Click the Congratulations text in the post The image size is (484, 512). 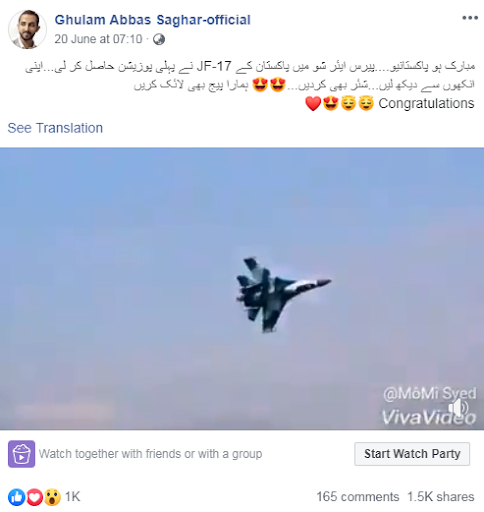coord(426,103)
